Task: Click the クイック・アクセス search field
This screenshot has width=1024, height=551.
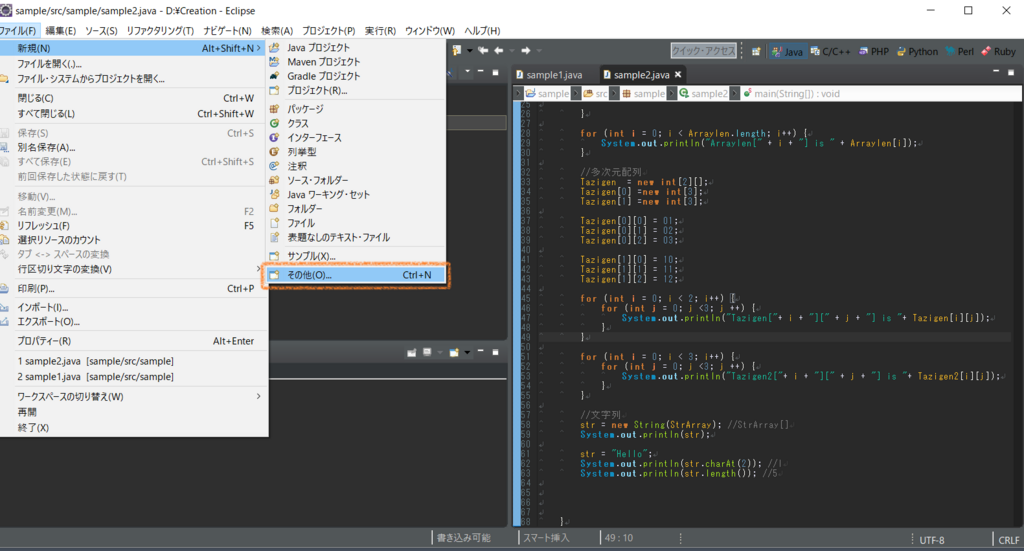Action: point(703,51)
